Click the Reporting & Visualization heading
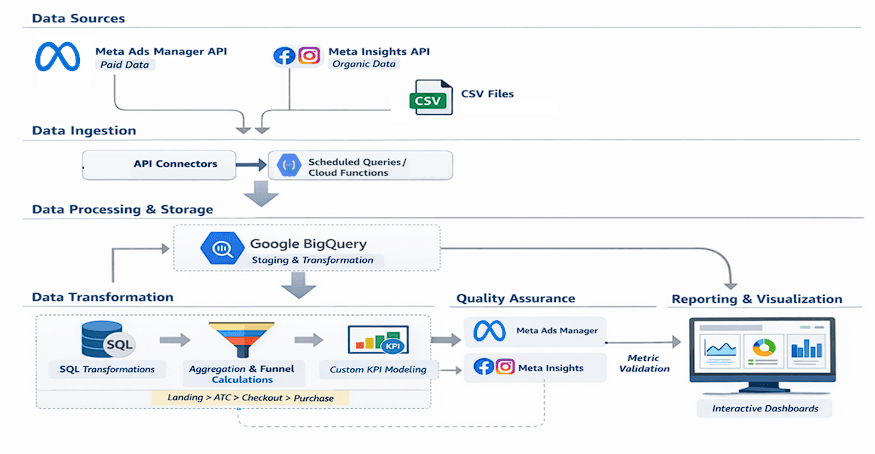875x454 pixels. 756,299
